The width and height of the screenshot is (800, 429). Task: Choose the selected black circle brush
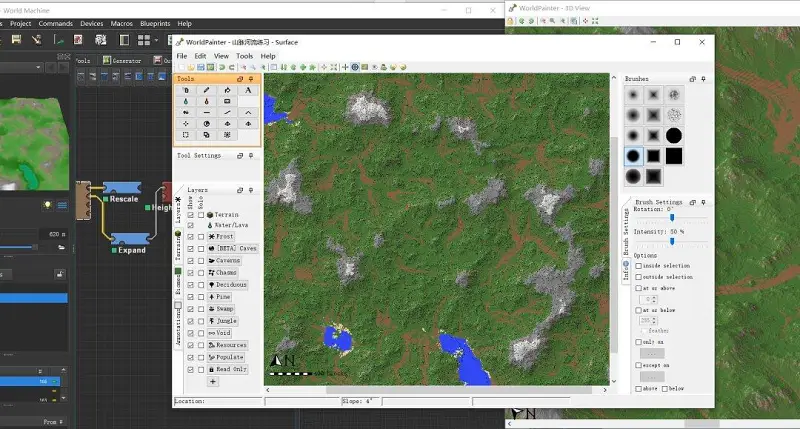[x=633, y=156]
